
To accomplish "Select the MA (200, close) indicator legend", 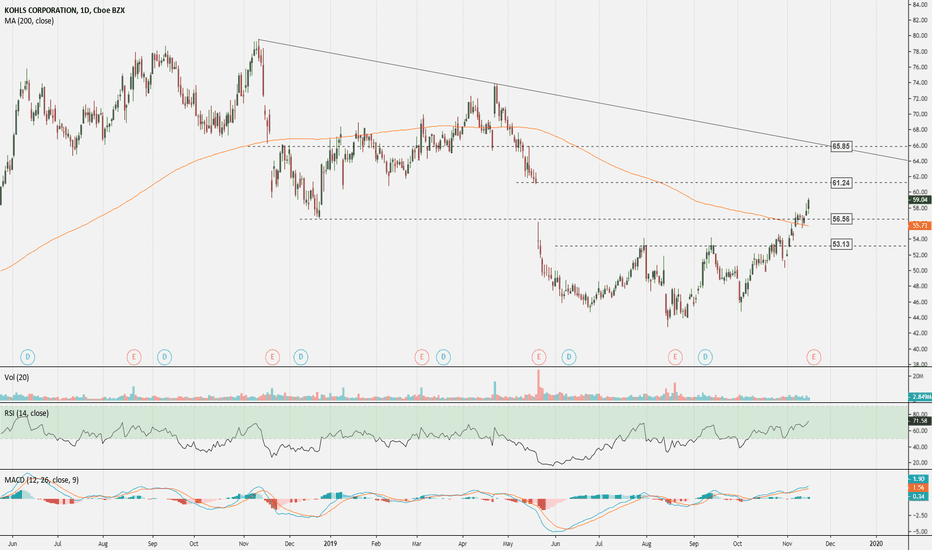I will coord(29,21).
